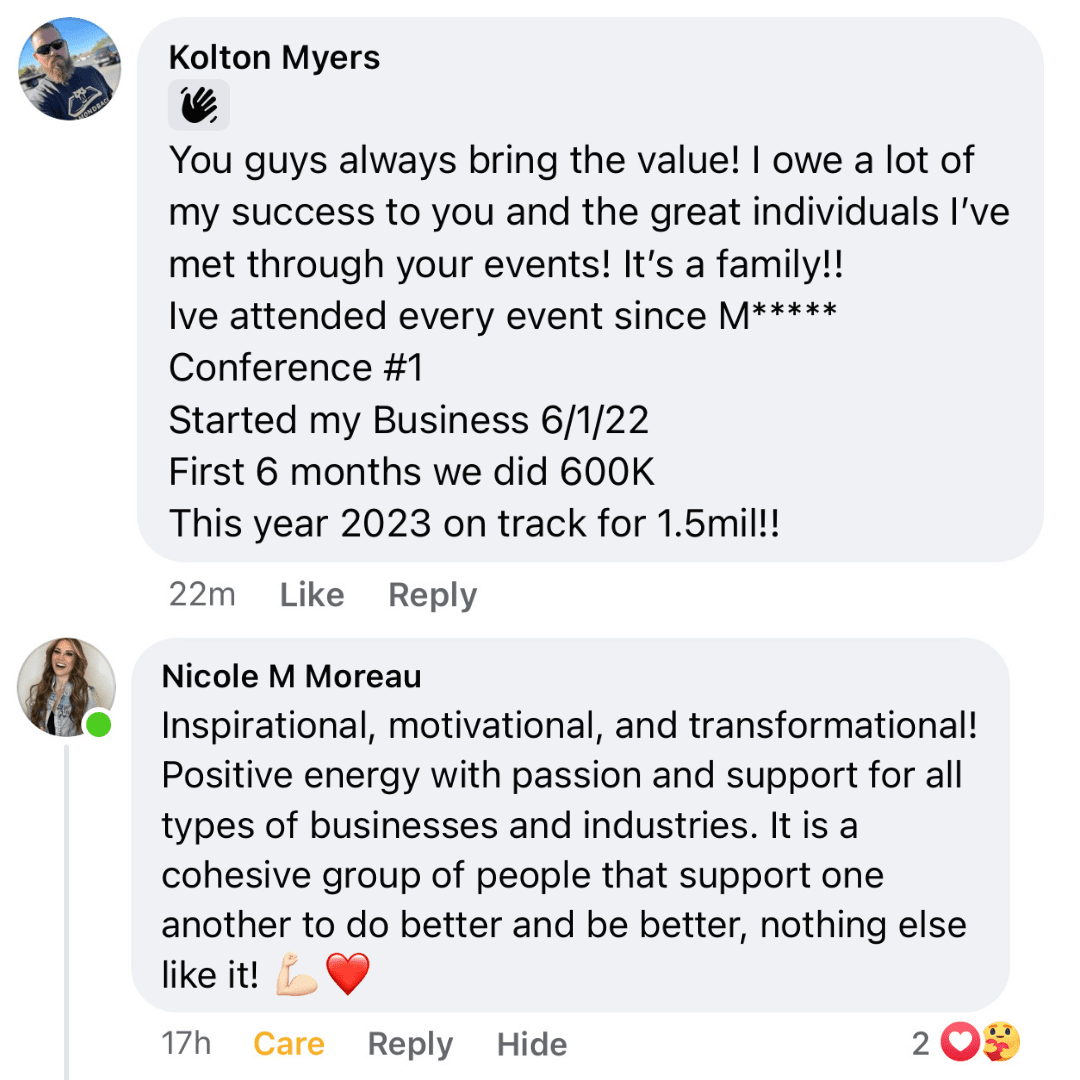The height and width of the screenshot is (1080, 1080).
Task: Reply to Kolton Myers' comment
Action: (432, 595)
